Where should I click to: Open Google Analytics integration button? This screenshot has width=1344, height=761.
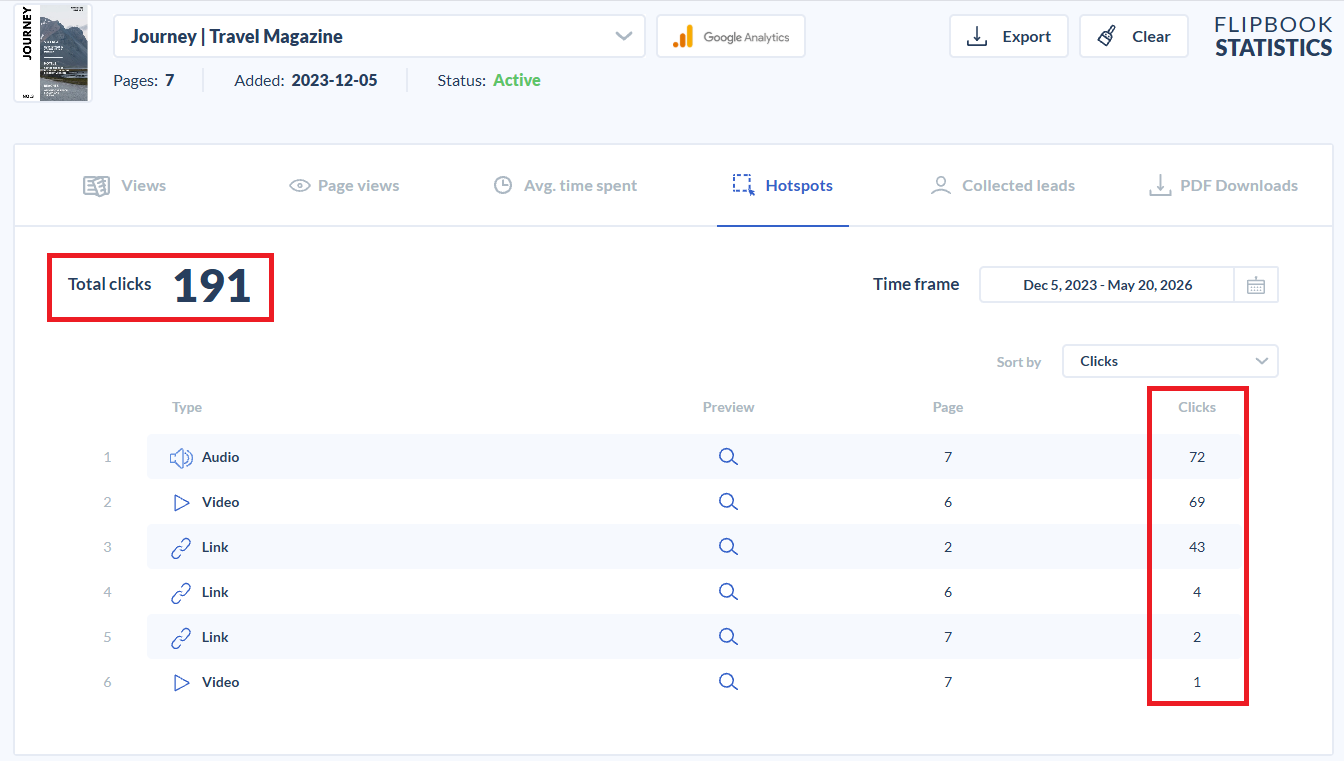tap(731, 36)
